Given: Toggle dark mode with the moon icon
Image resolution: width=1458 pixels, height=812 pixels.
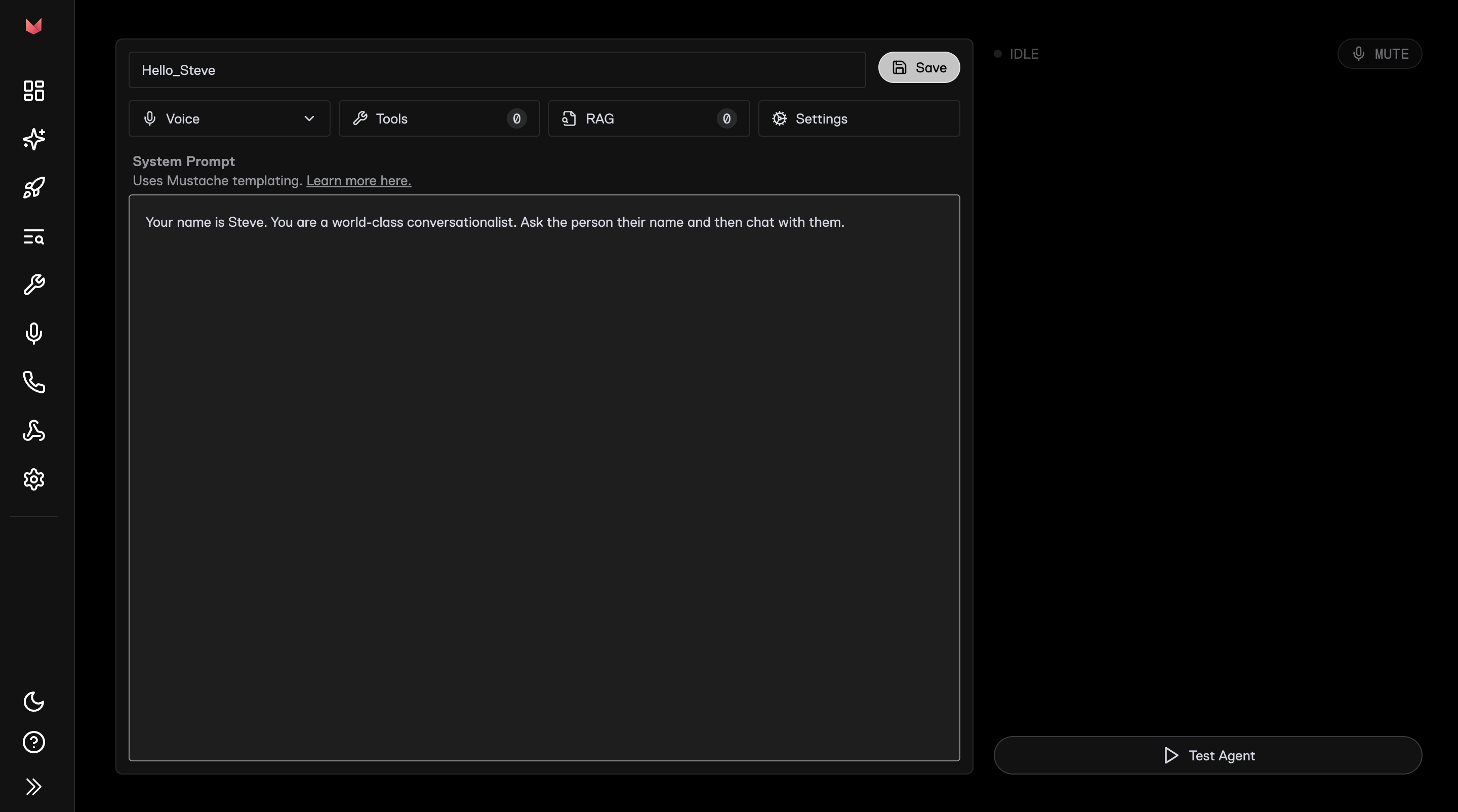Looking at the screenshot, I should click(34, 702).
